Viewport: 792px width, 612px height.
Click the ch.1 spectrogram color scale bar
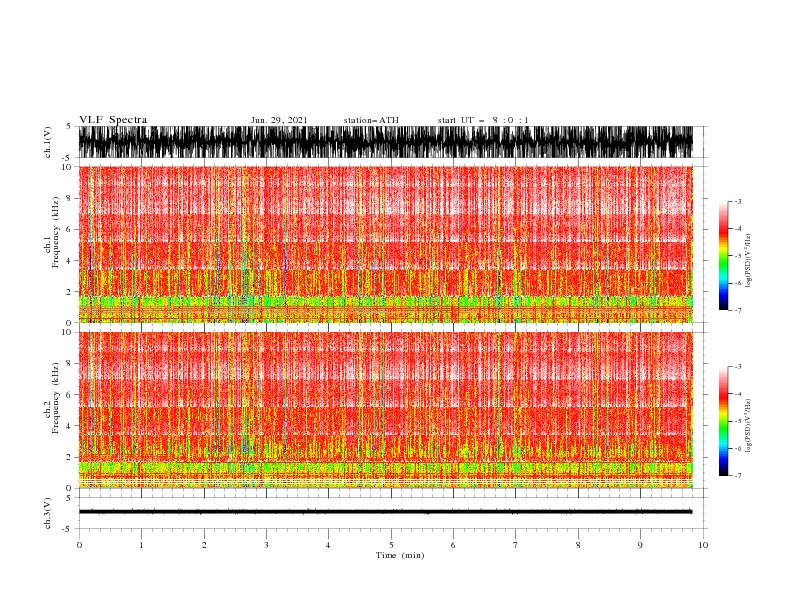[723, 256]
